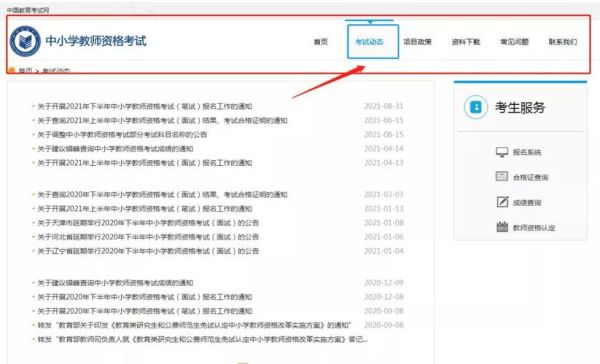Screen dimensions: 600x364
Task: Open the 辽宁省延期举行（面试）公告
Action: pyautogui.click(x=148, y=251)
